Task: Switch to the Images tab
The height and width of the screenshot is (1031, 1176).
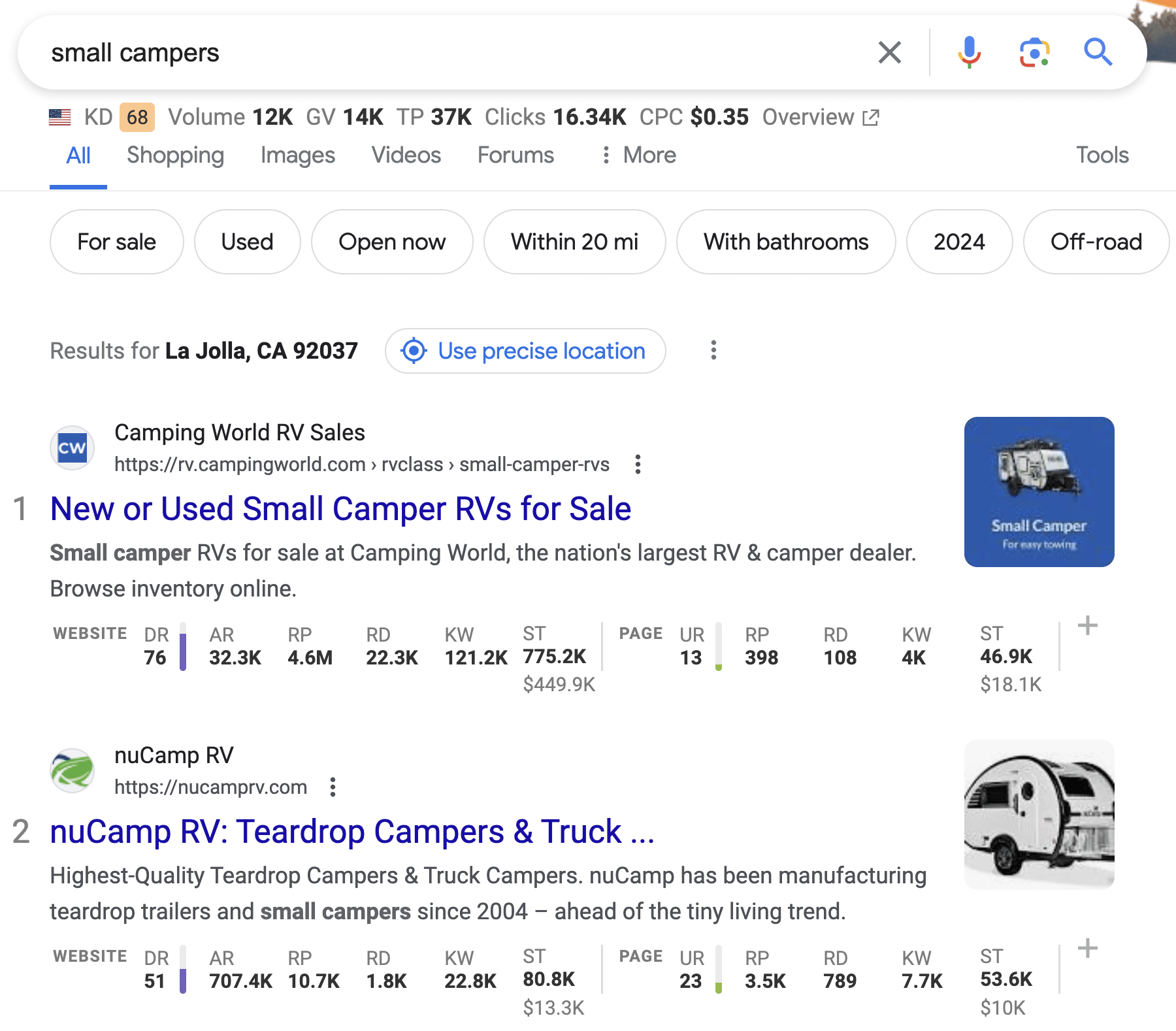Action: tap(297, 155)
